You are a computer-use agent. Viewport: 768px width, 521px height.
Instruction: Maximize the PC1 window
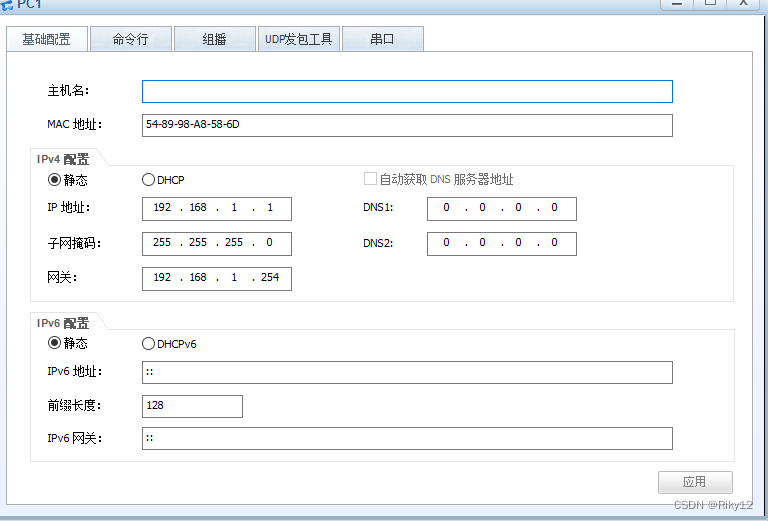click(710, 4)
